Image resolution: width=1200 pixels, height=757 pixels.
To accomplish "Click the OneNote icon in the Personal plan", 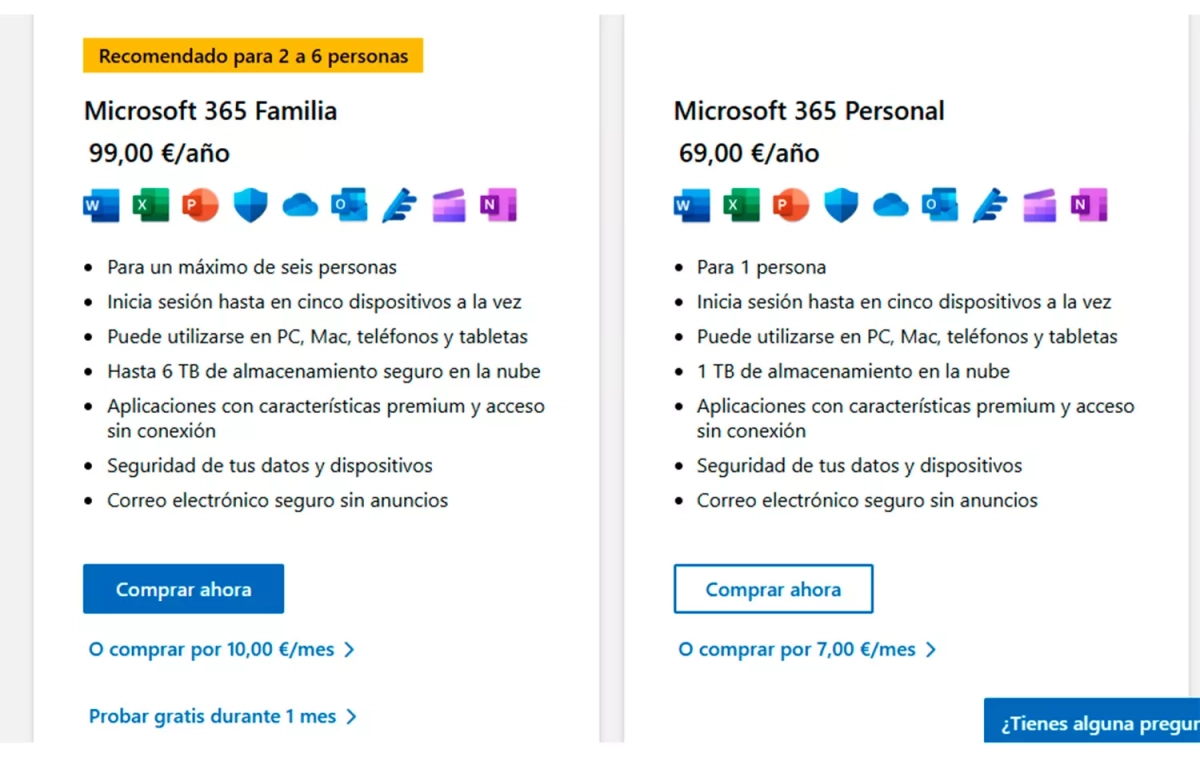I will pyautogui.click(x=1088, y=206).
